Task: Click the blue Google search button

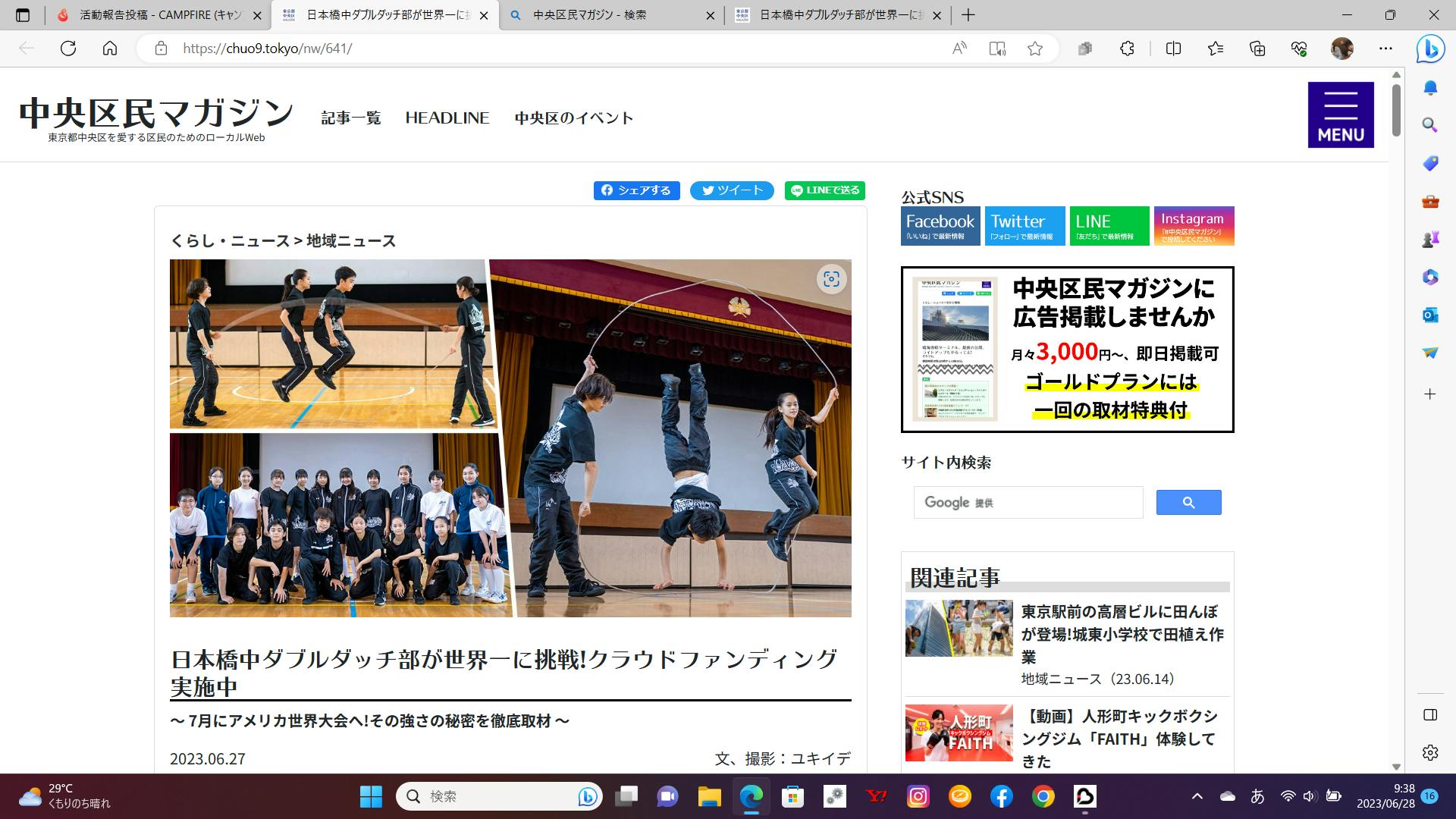Action: [1188, 502]
